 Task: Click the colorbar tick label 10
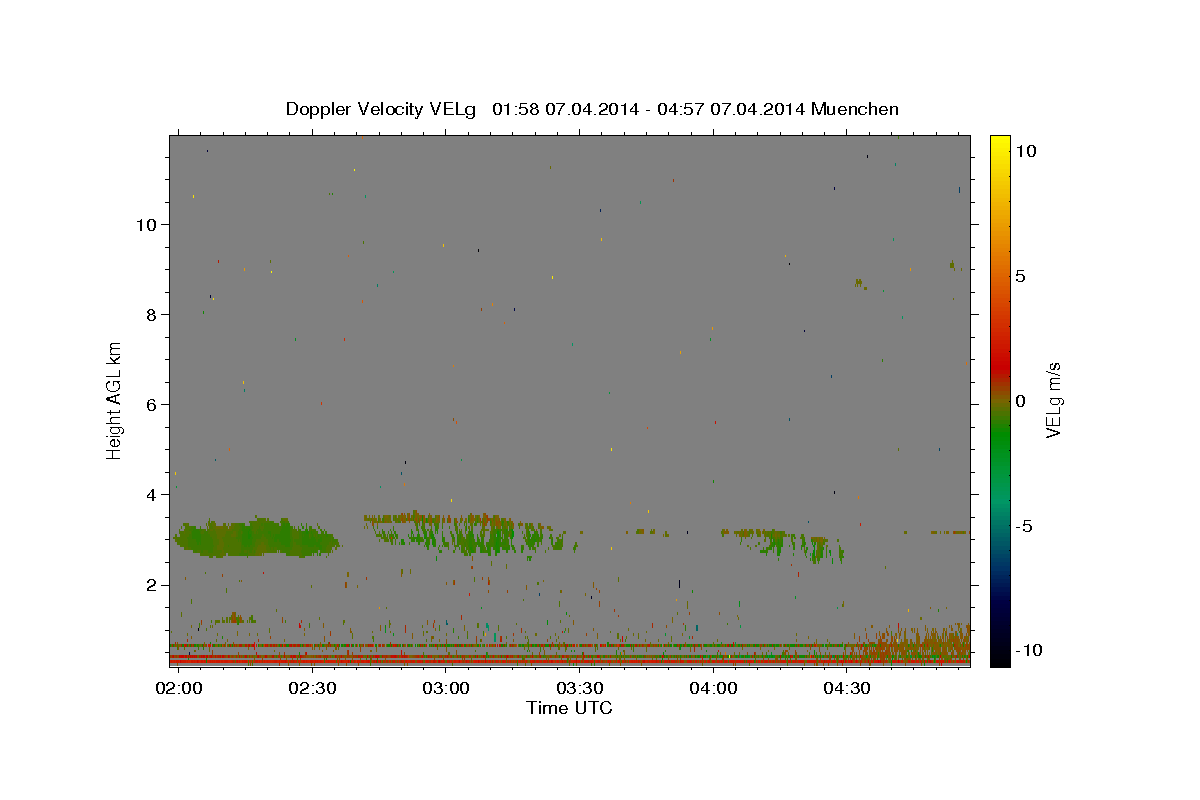point(1025,151)
